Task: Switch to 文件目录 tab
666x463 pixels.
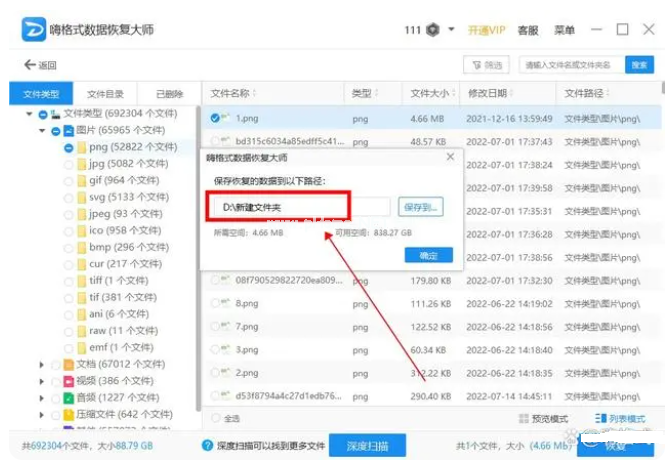Action: point(105,94)
